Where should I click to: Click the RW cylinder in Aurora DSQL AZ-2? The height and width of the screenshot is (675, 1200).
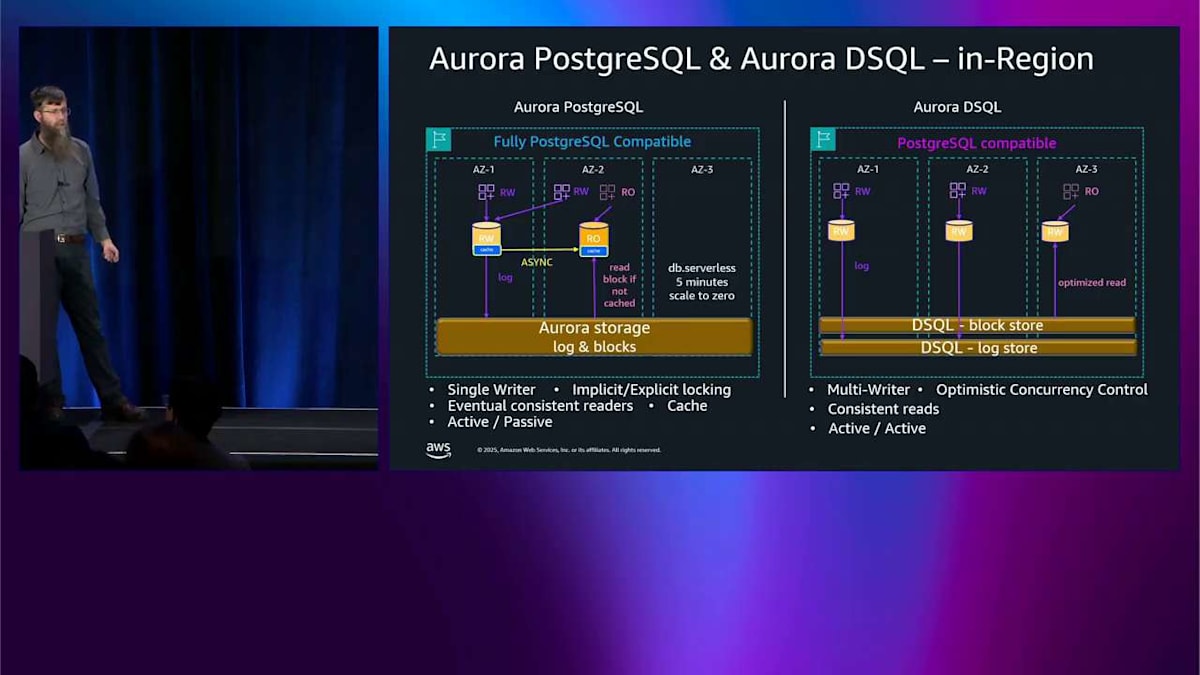point(959,231)
